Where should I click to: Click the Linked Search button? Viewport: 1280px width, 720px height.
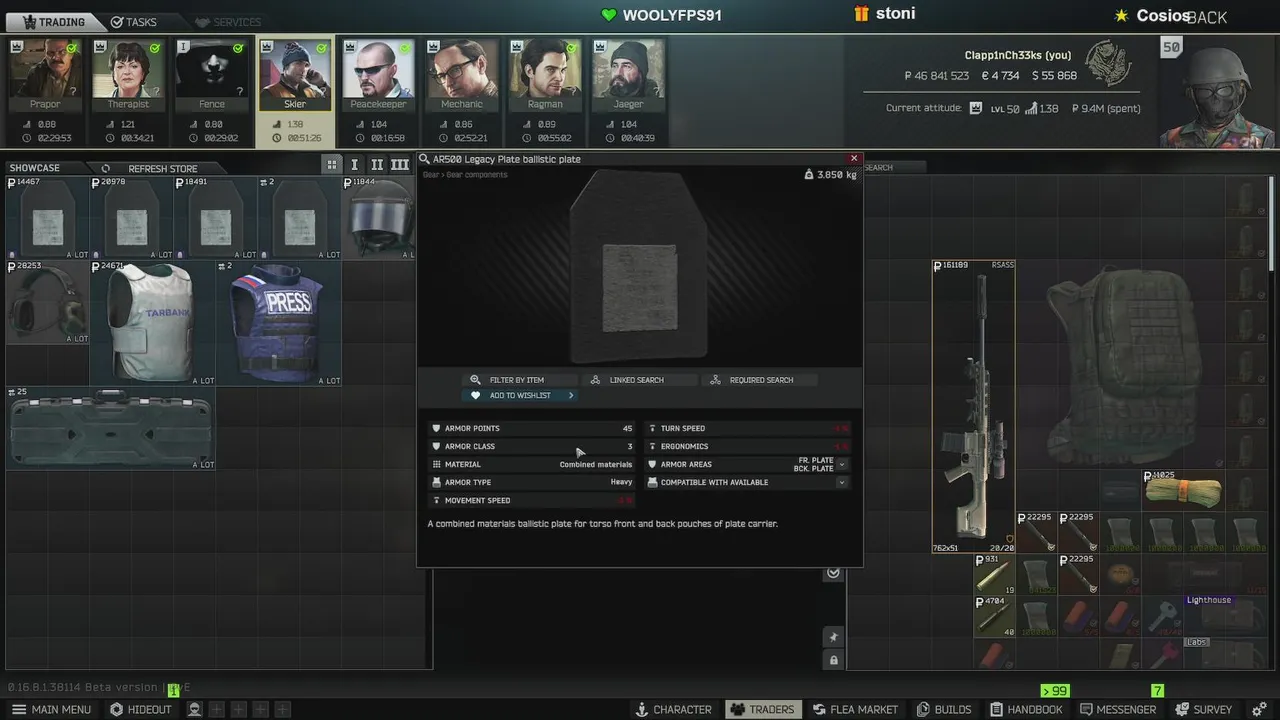click(640, 380)
